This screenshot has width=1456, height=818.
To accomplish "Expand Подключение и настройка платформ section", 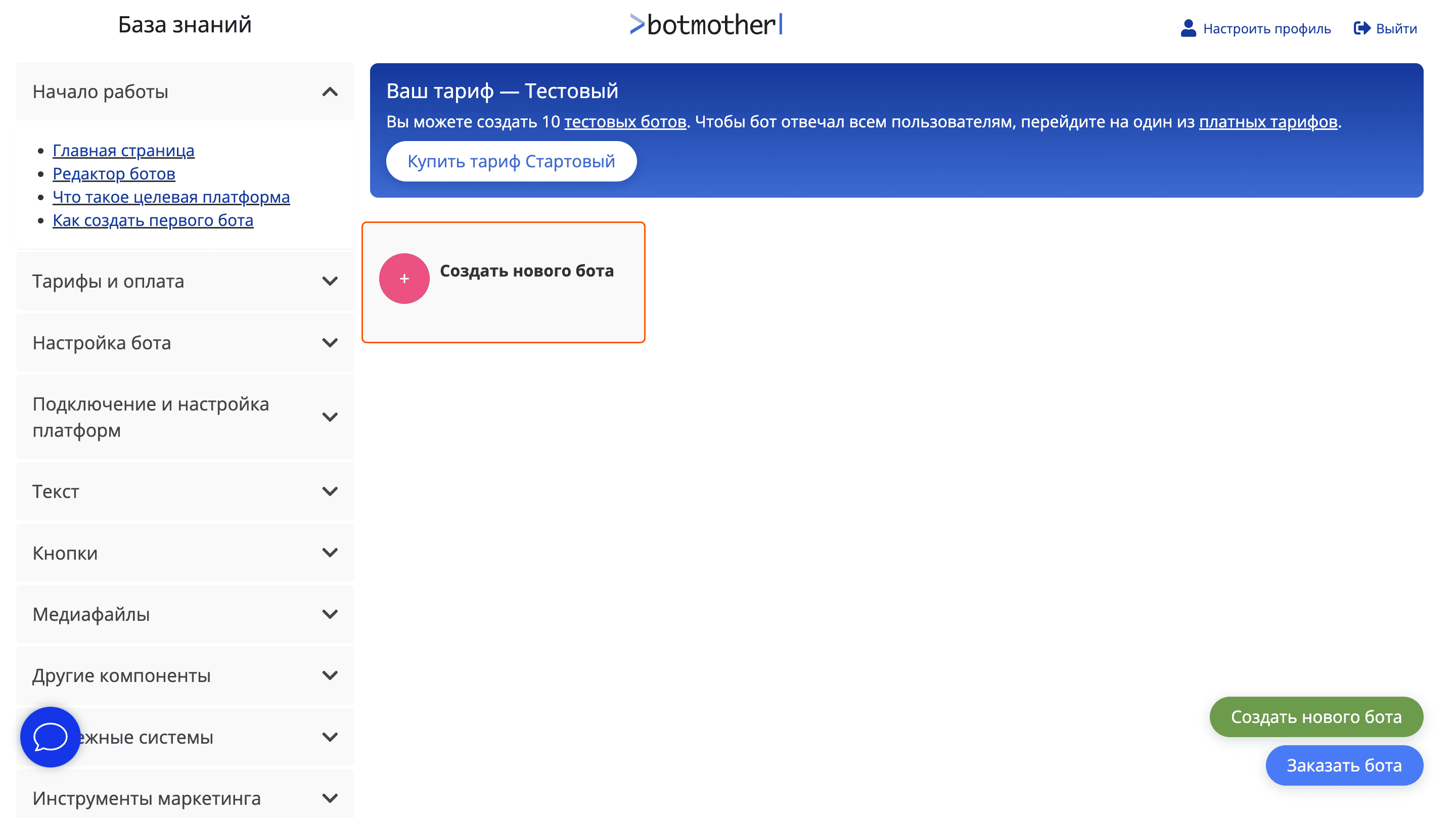I will pyautogui.click(x=330, y=417).
